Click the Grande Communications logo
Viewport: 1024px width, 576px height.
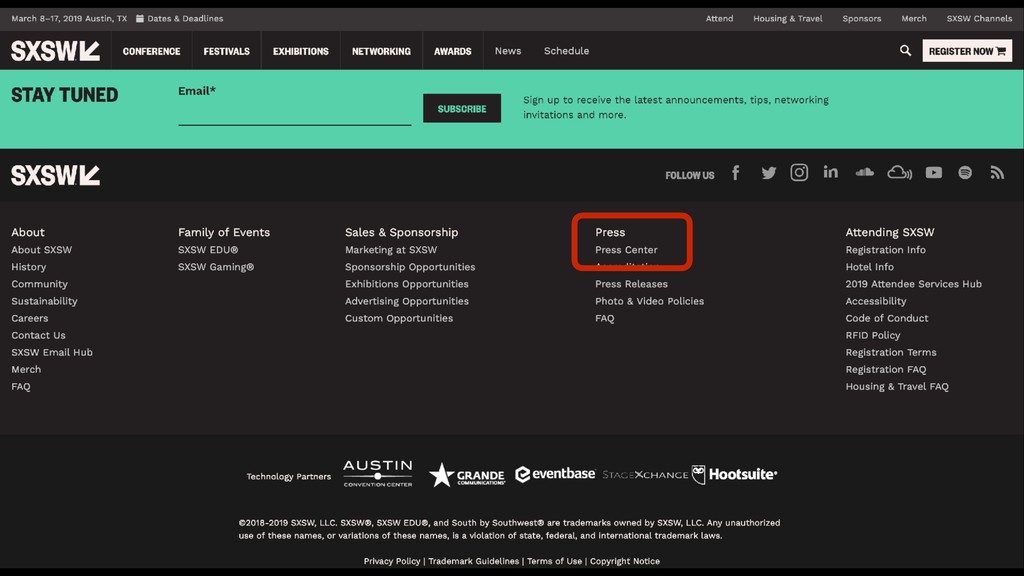[x=467, y=475]
